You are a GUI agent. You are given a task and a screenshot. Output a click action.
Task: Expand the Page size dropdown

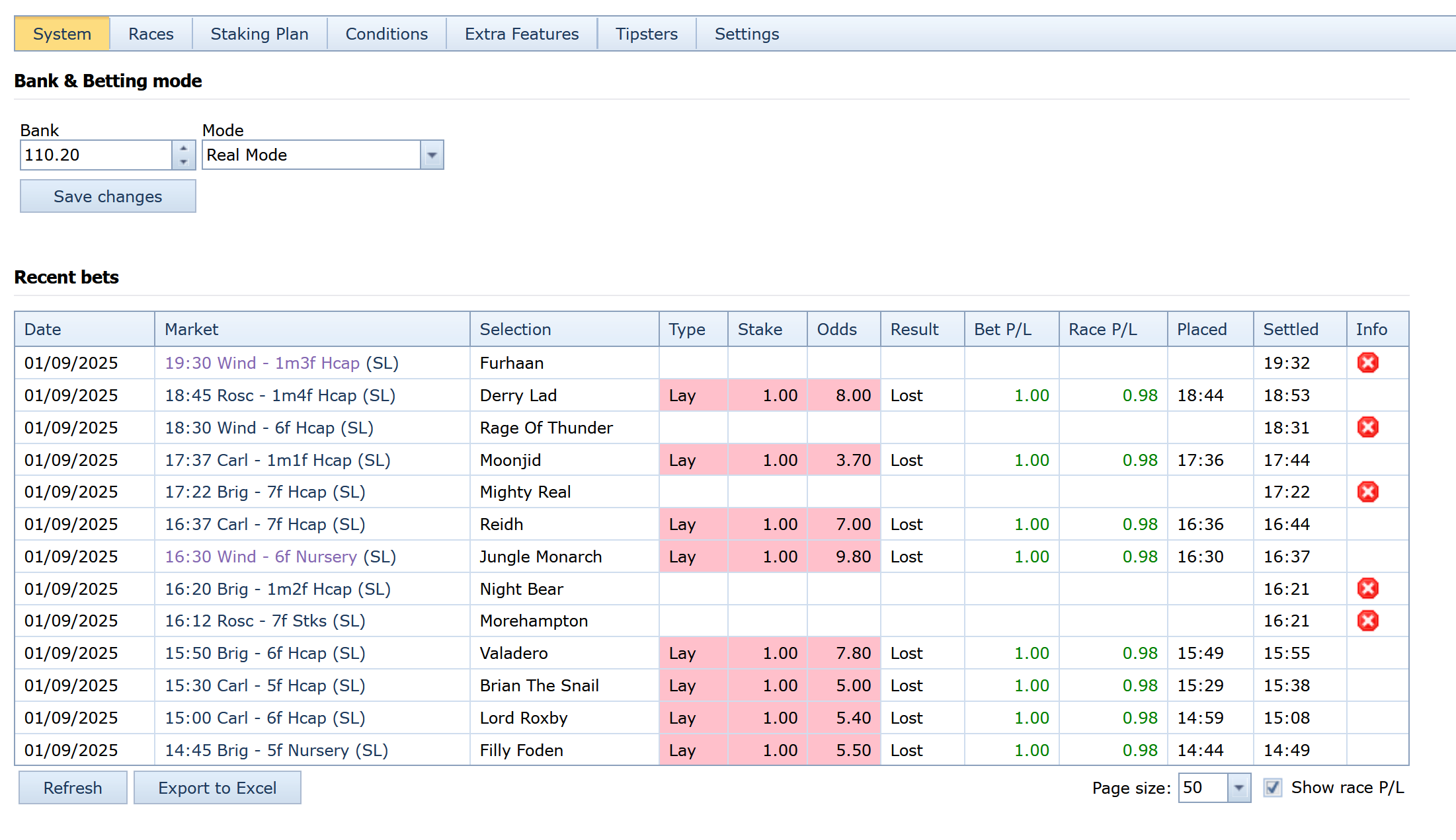click(1238, 788)
